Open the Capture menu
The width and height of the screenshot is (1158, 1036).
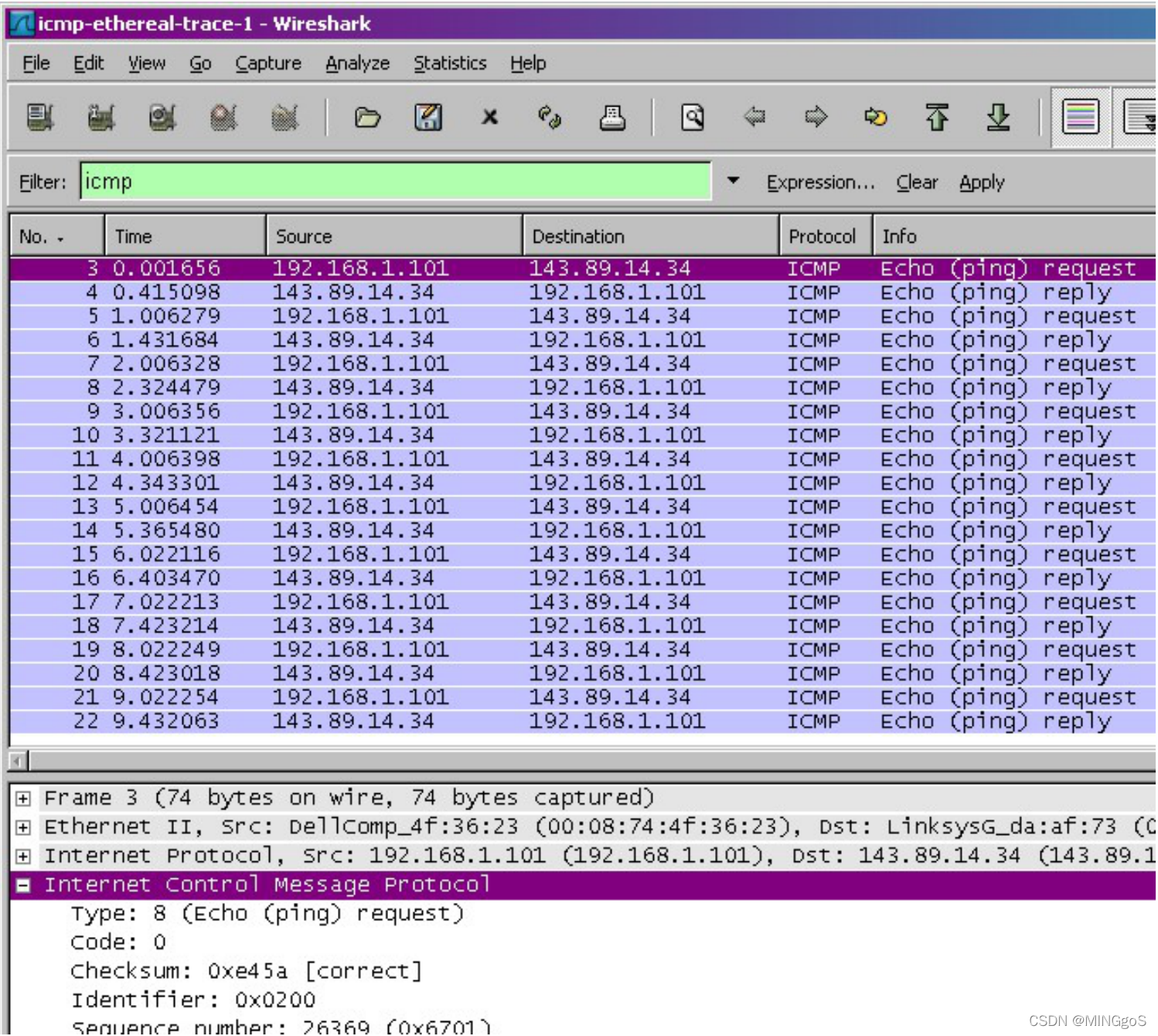pos(268,63)
